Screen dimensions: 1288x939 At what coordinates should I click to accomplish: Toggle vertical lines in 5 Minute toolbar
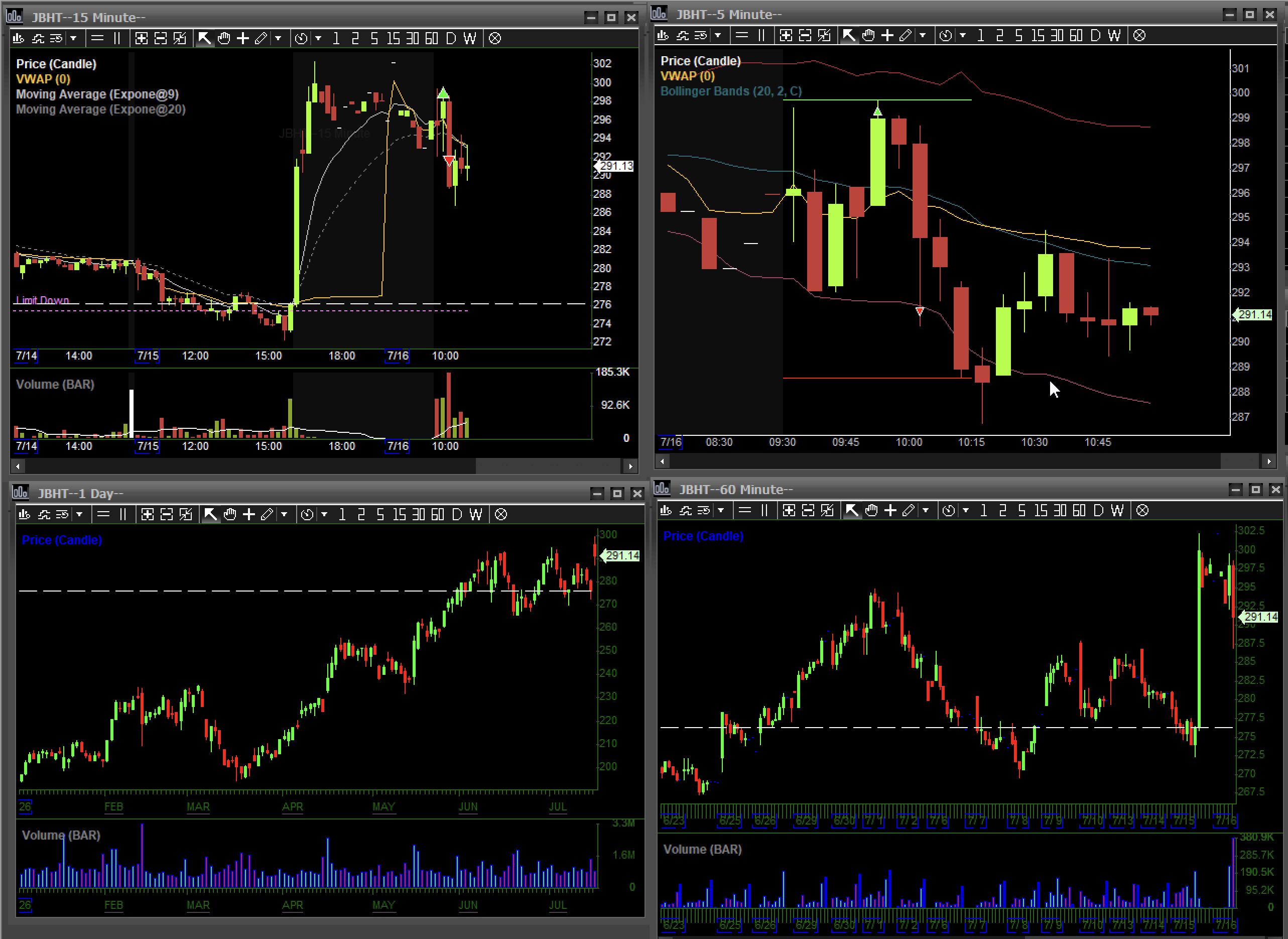[761, 36]
